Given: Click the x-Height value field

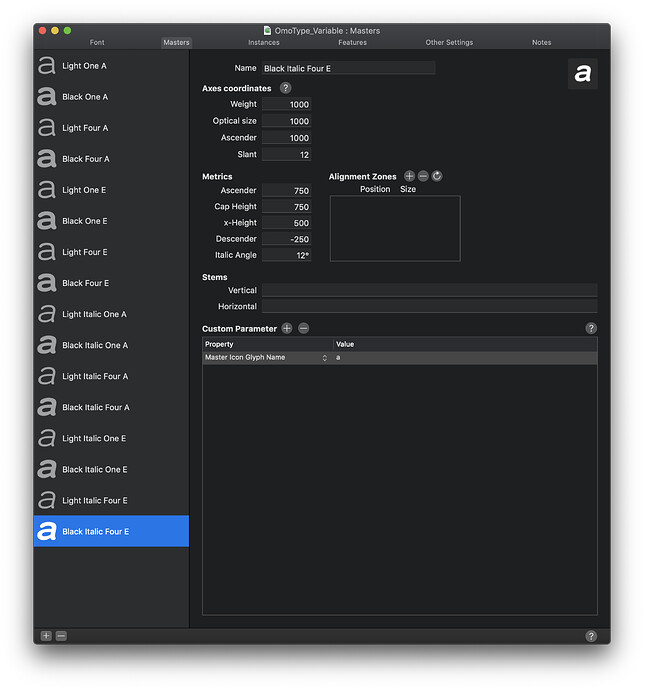Looking at the screenshot, I should (286, 223).
